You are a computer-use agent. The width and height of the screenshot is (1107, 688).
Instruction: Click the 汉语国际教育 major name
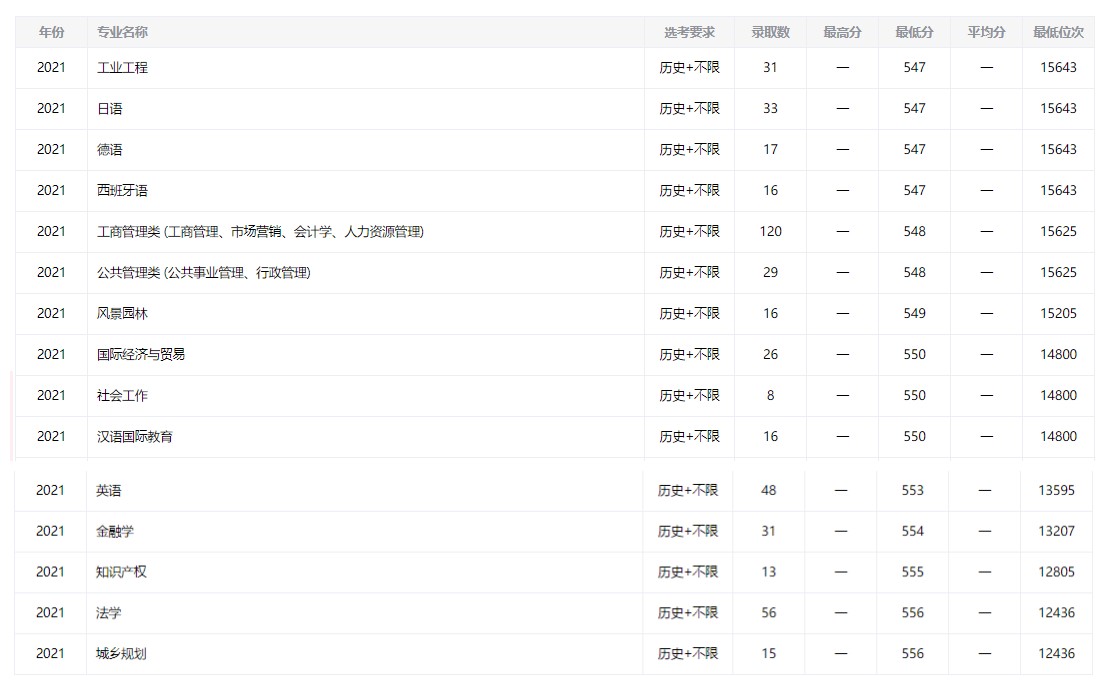134,437
